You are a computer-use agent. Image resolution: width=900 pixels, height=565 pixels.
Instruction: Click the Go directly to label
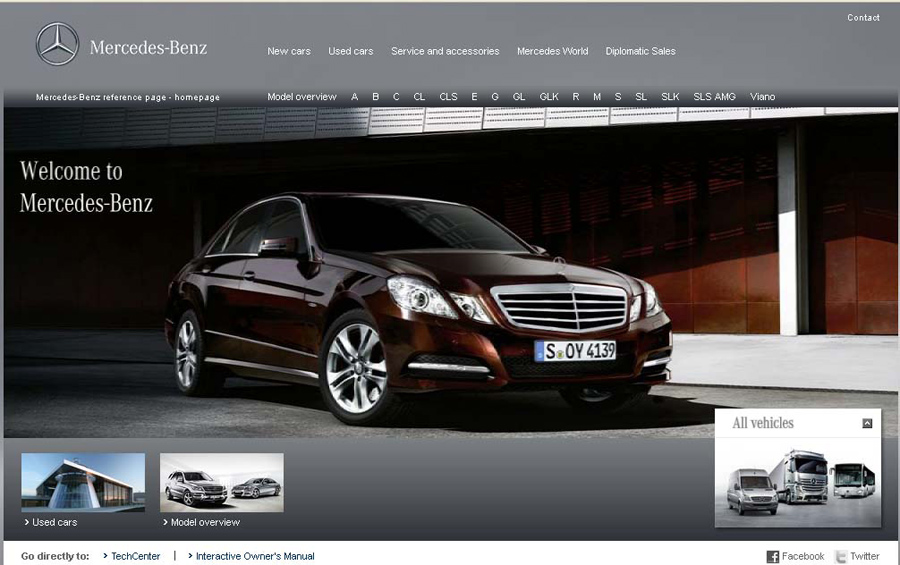[55, 556]
